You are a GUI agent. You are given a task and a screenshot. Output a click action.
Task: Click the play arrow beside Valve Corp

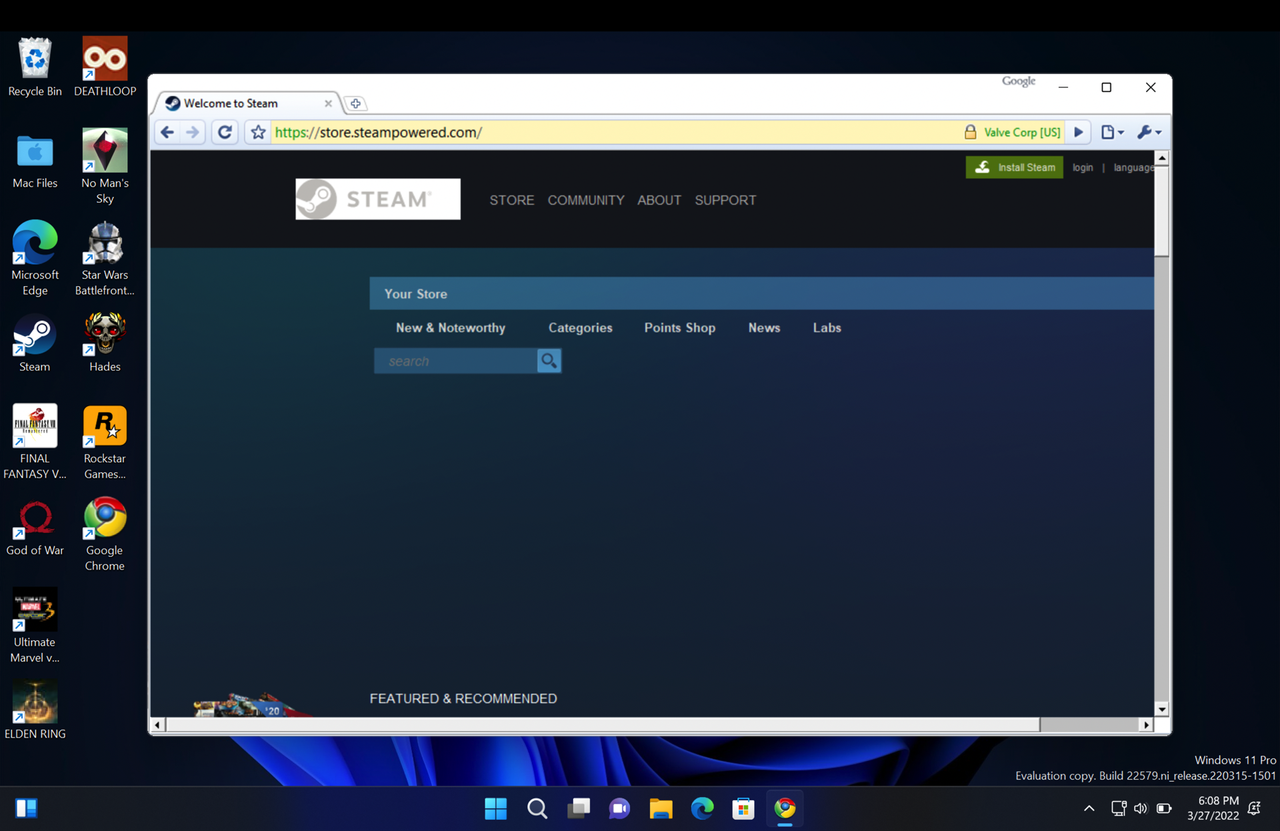pyautogui.click(x=1078, y=132)
